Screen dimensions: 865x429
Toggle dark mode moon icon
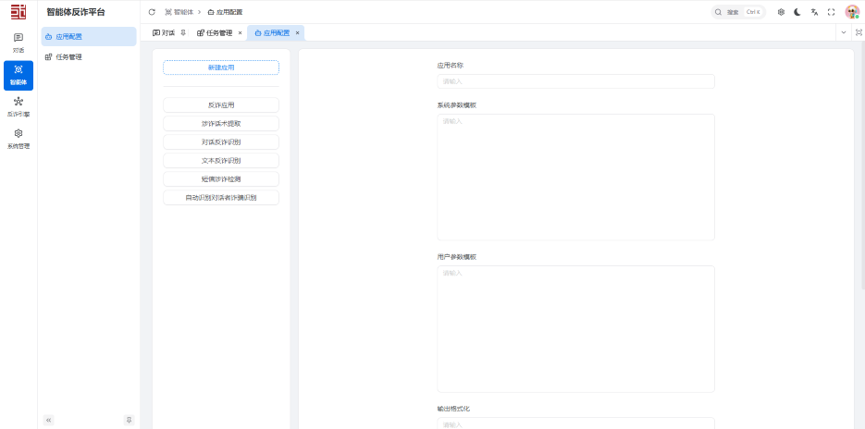click(798, 12)
